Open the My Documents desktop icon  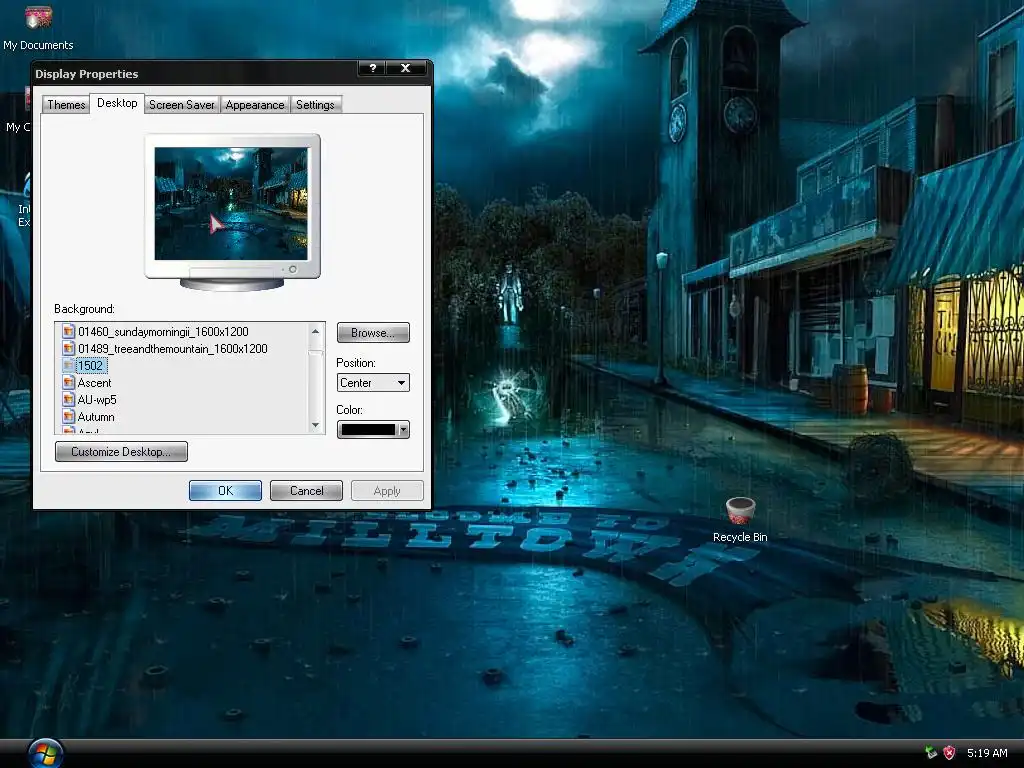[38, 26]
